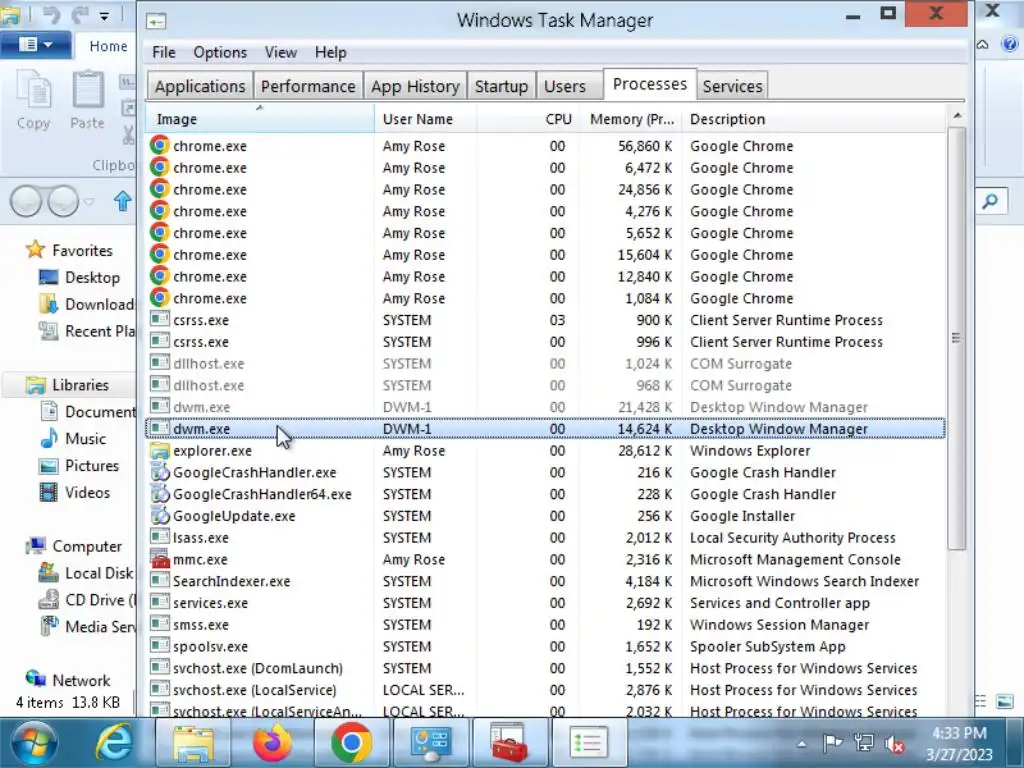
Task: Sort by the Description column header
Action: coord(814,119)
